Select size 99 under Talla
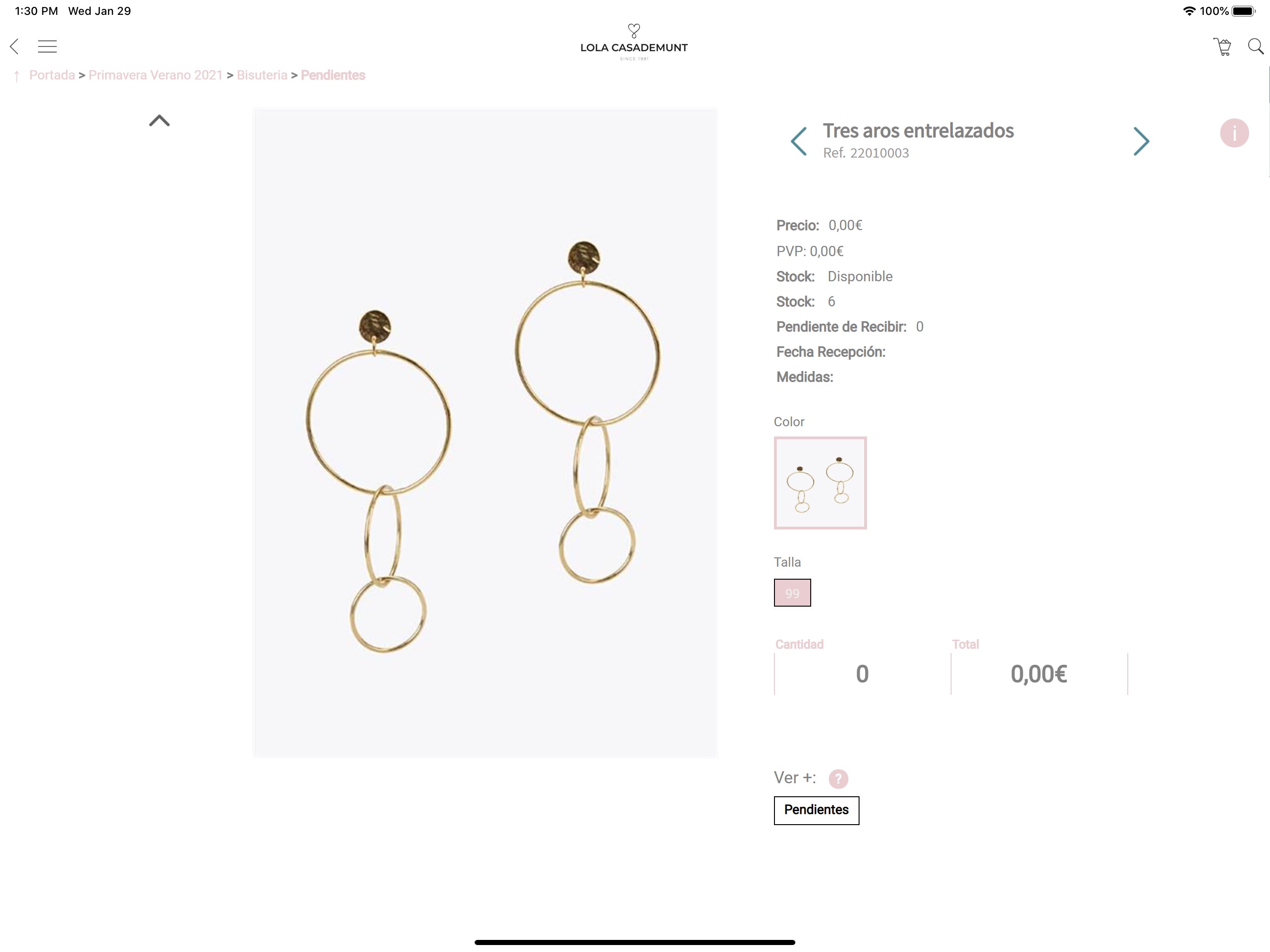This screenshot has height=952, width=1270. point(792,593)
